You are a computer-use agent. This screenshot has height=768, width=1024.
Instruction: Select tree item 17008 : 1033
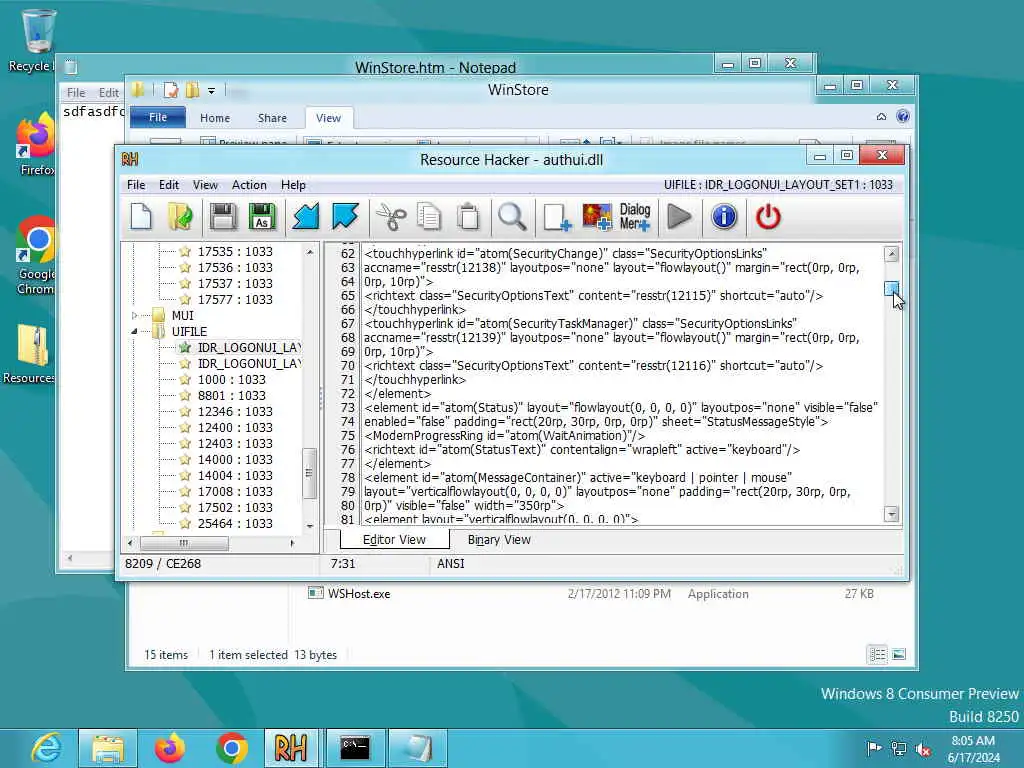[235, 492]
